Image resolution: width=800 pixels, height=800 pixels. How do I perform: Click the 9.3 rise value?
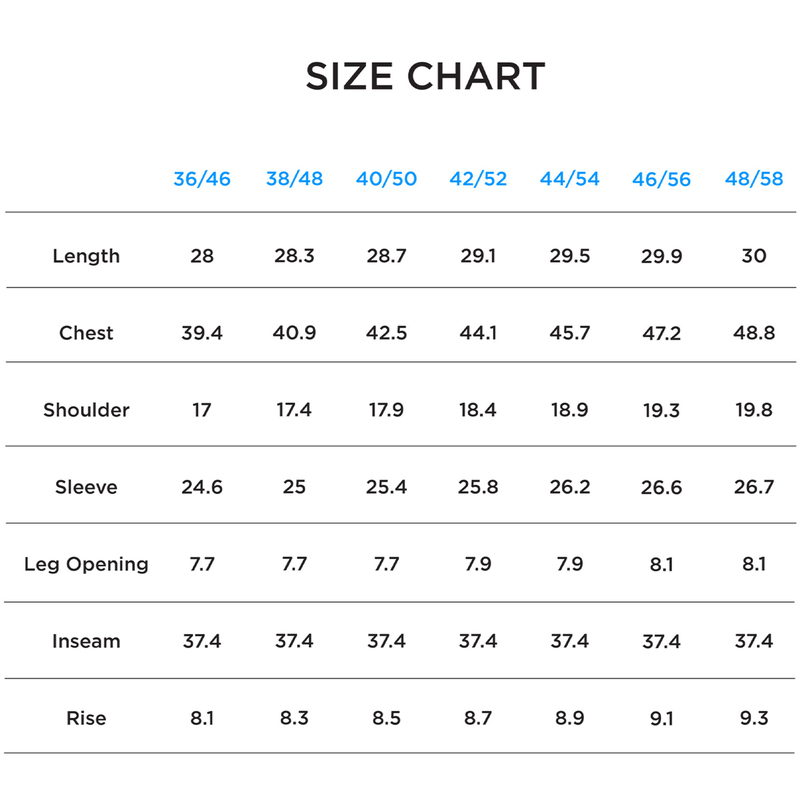coord(754,718)
